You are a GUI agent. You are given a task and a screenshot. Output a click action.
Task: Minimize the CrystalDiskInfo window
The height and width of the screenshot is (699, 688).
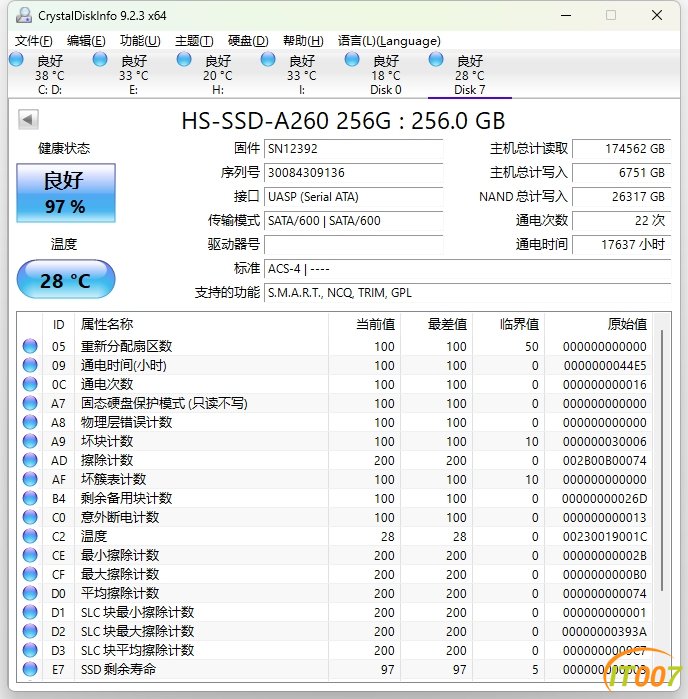tap(566, 16)
